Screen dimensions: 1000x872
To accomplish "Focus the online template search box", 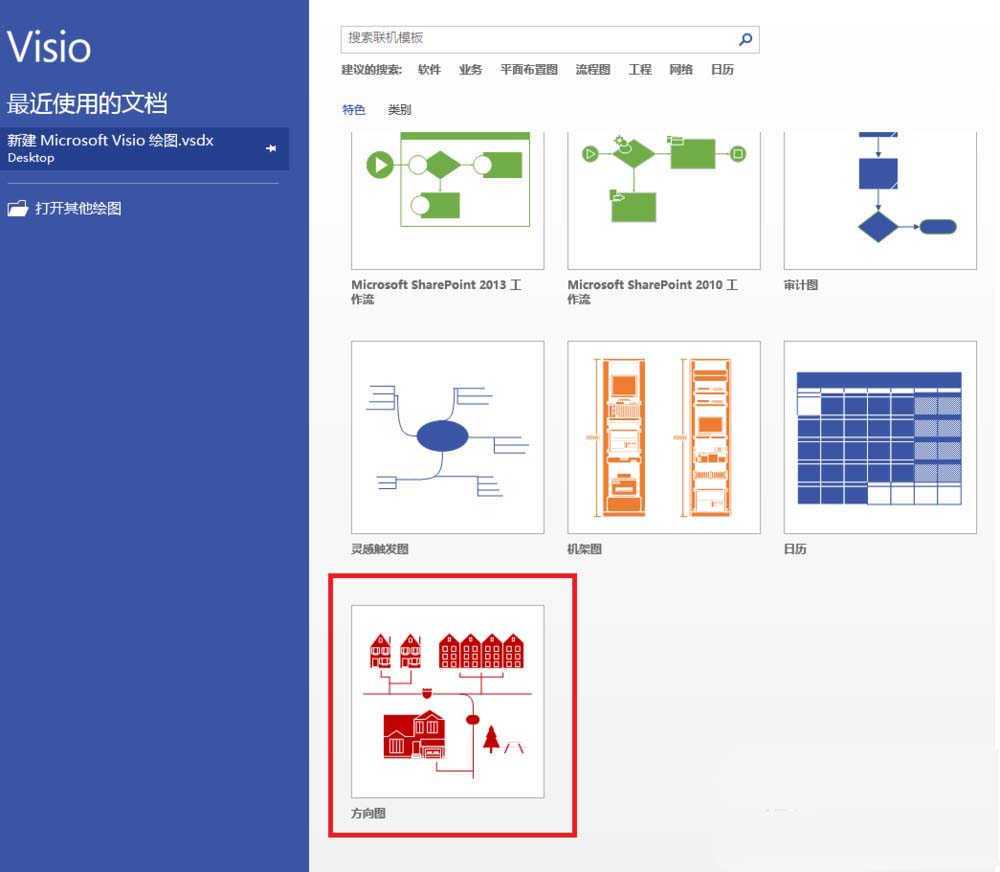I will [x=550, y=40].
